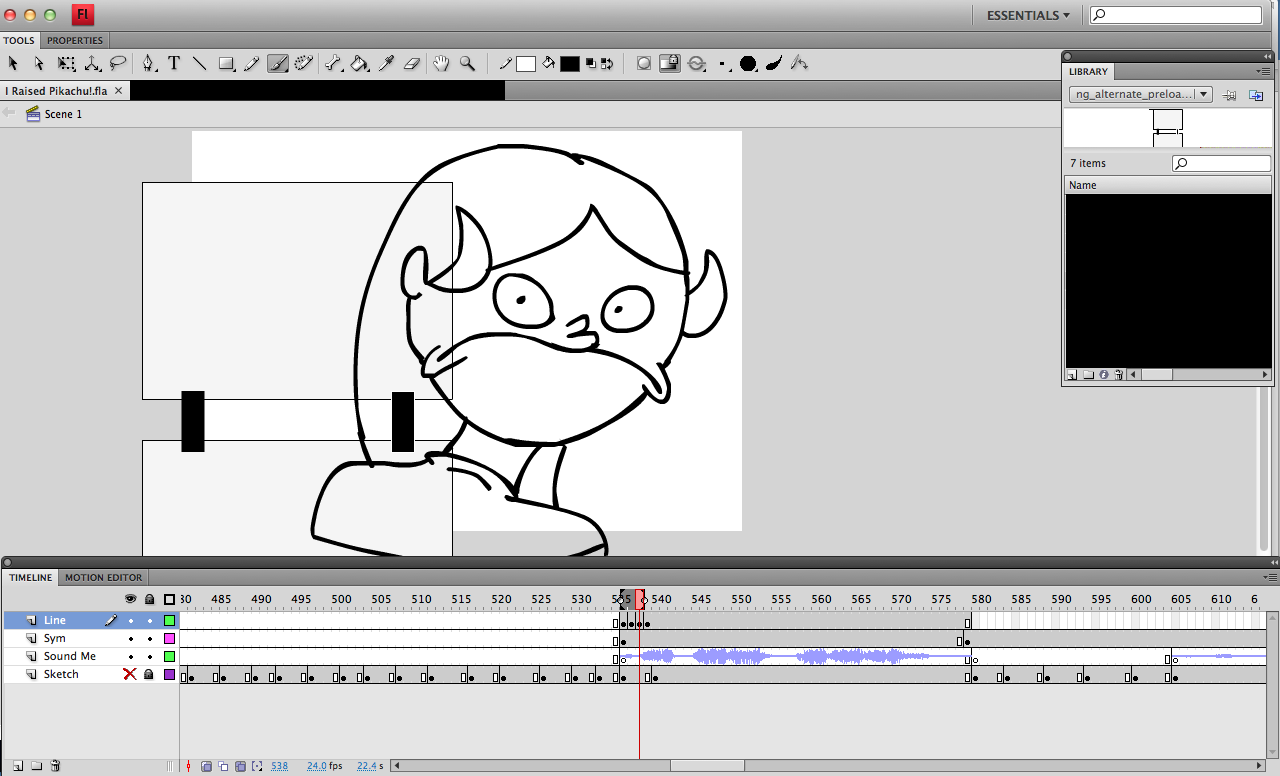Open the brush size dropdown
This screenshot has height=776, width=1280.
[723, 64]
